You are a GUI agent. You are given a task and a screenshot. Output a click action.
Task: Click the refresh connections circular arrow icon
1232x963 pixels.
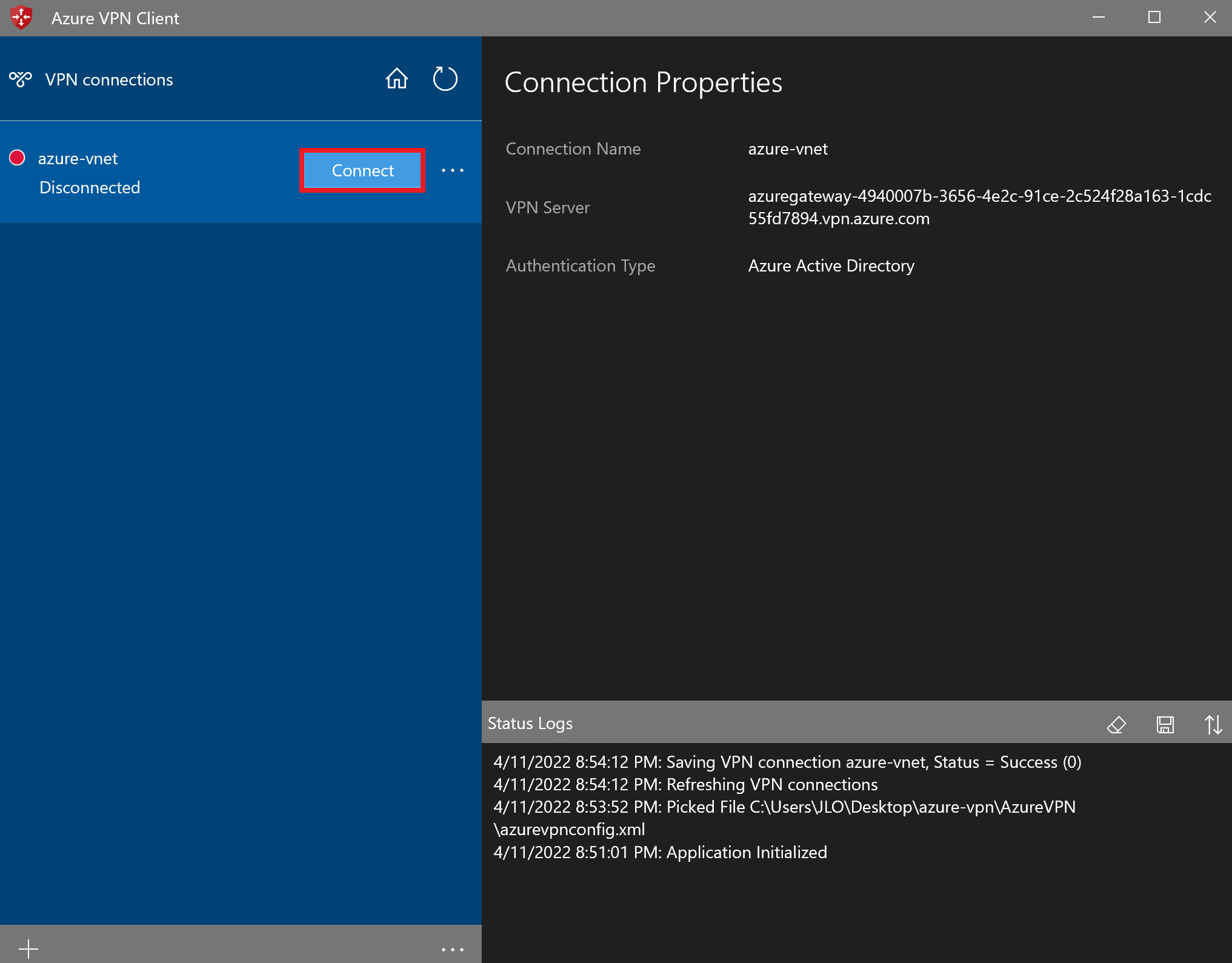point(445,79)
